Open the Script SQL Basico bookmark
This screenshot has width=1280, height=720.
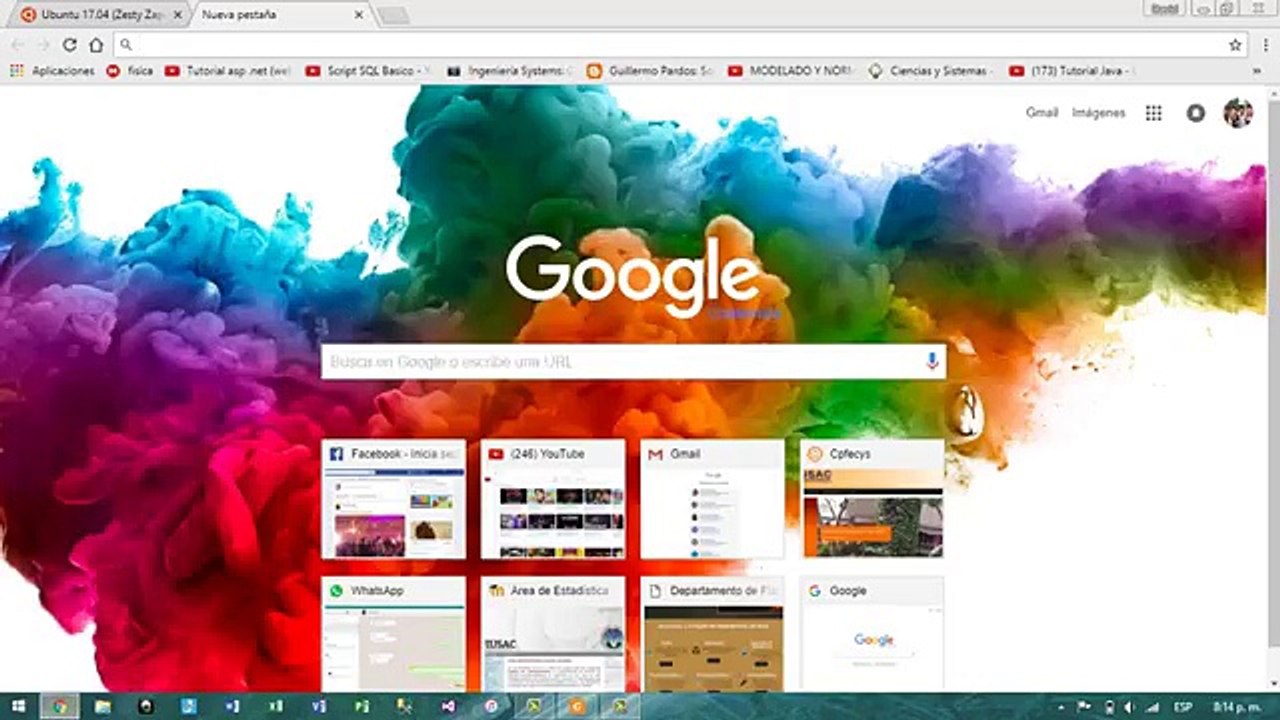pos(368,71)
